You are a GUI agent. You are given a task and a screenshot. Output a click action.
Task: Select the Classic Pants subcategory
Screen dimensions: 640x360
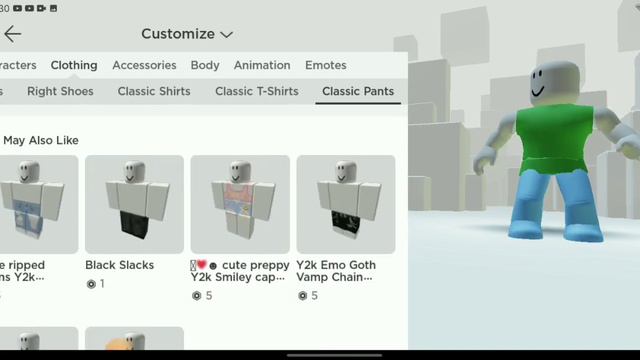pyautogui.click(x=358, y=91)
